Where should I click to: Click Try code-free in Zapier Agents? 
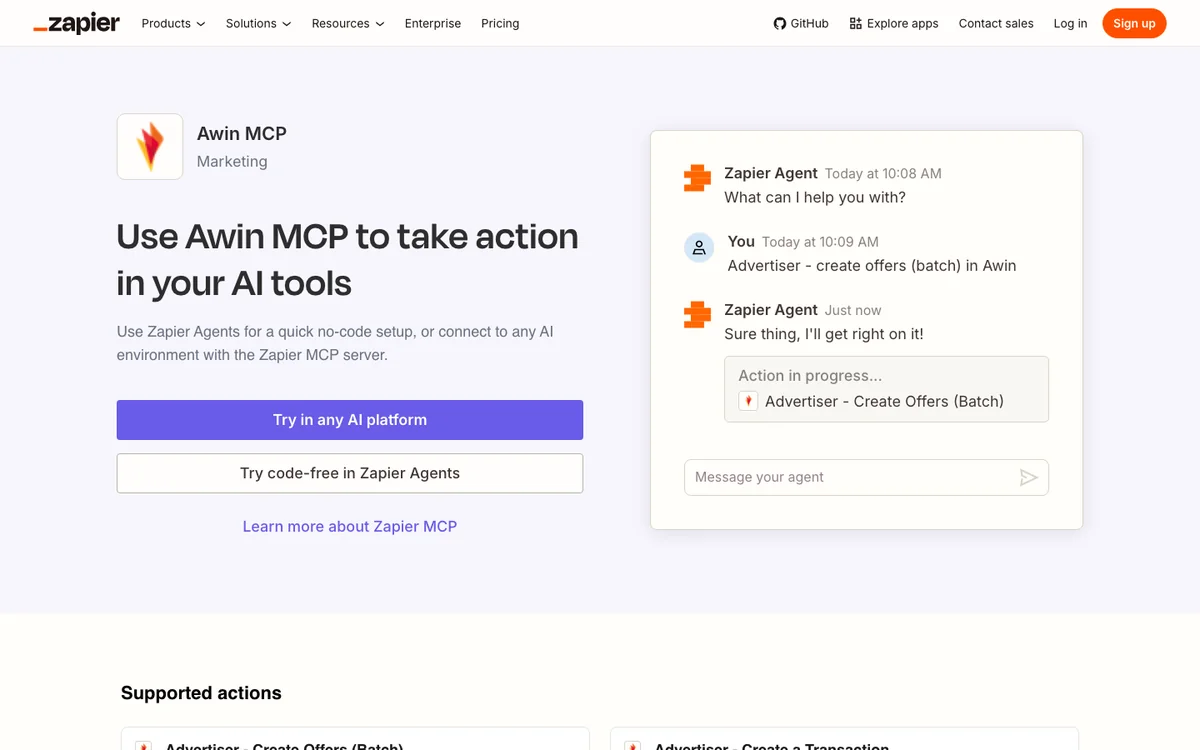coord(350,473)
